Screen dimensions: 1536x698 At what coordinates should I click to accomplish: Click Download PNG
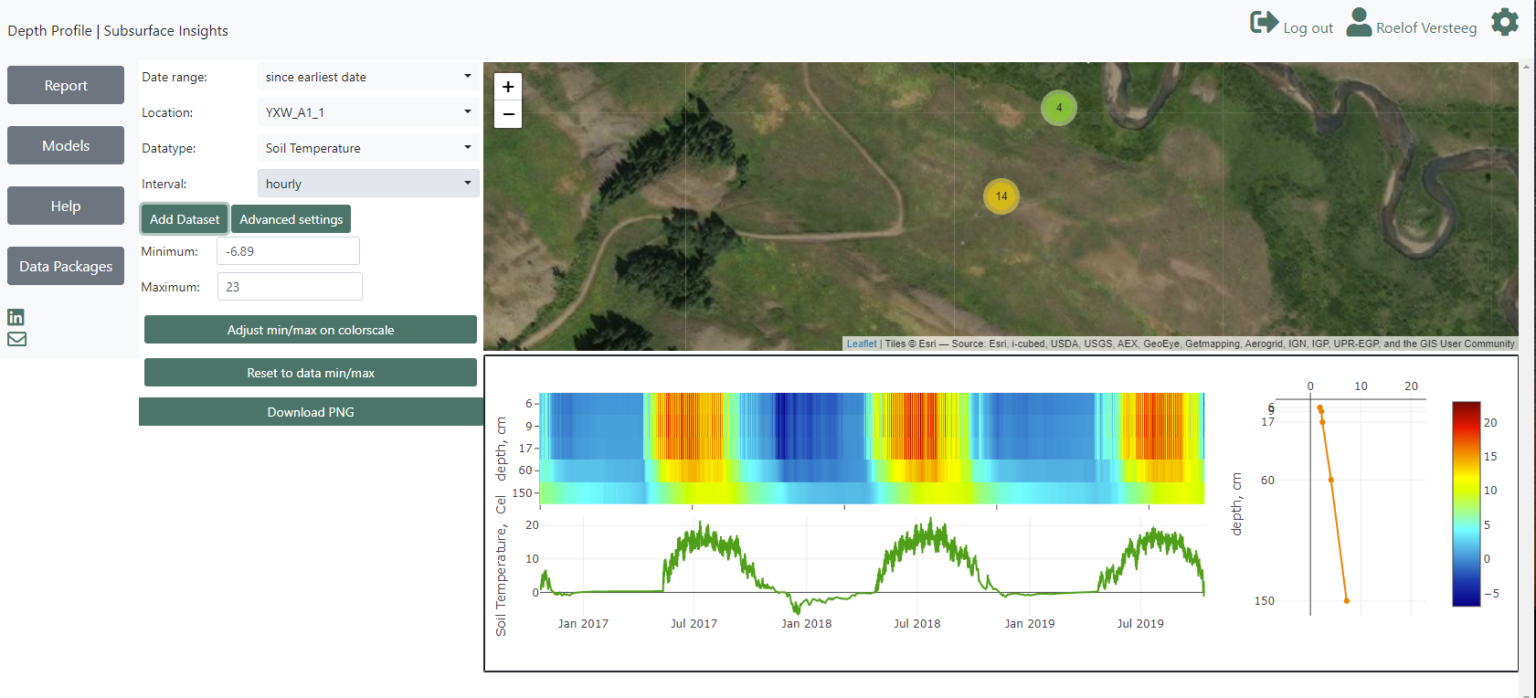(310, 411)
